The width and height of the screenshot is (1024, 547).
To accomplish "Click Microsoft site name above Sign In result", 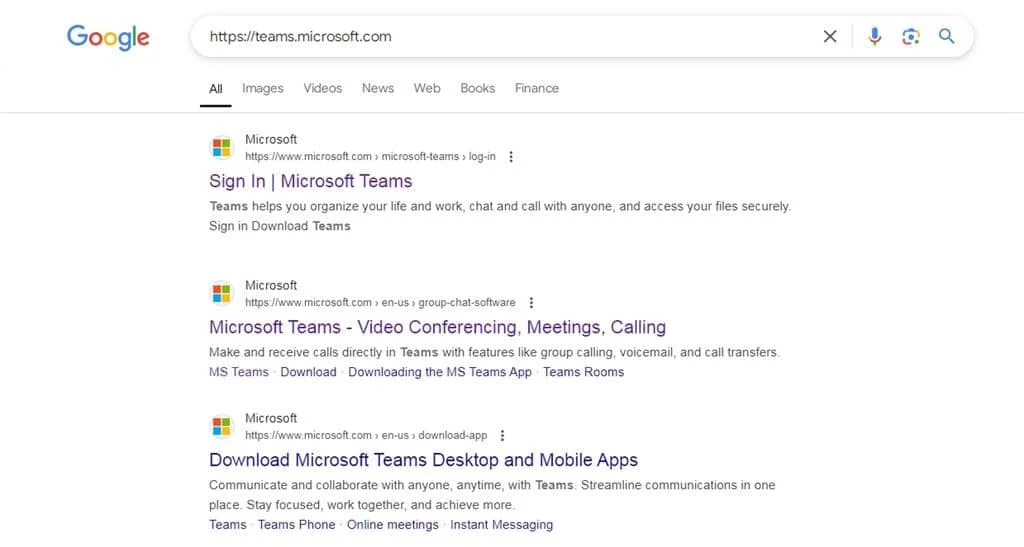I will tap(271, 140).
